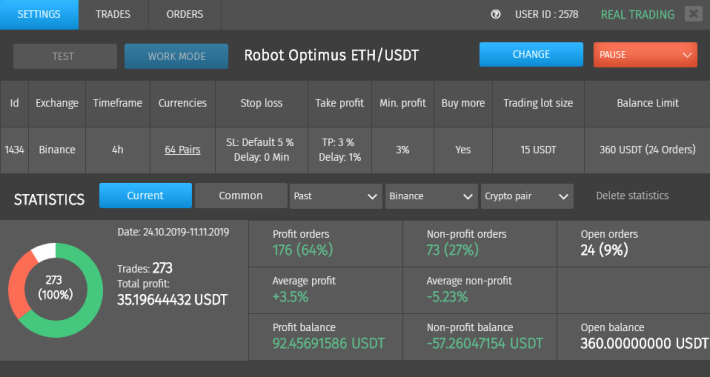Viewport: 710px width, 377px height.
Task: Click the Delete statistics link
Action: pyautogui.click(x=632, y=196)
